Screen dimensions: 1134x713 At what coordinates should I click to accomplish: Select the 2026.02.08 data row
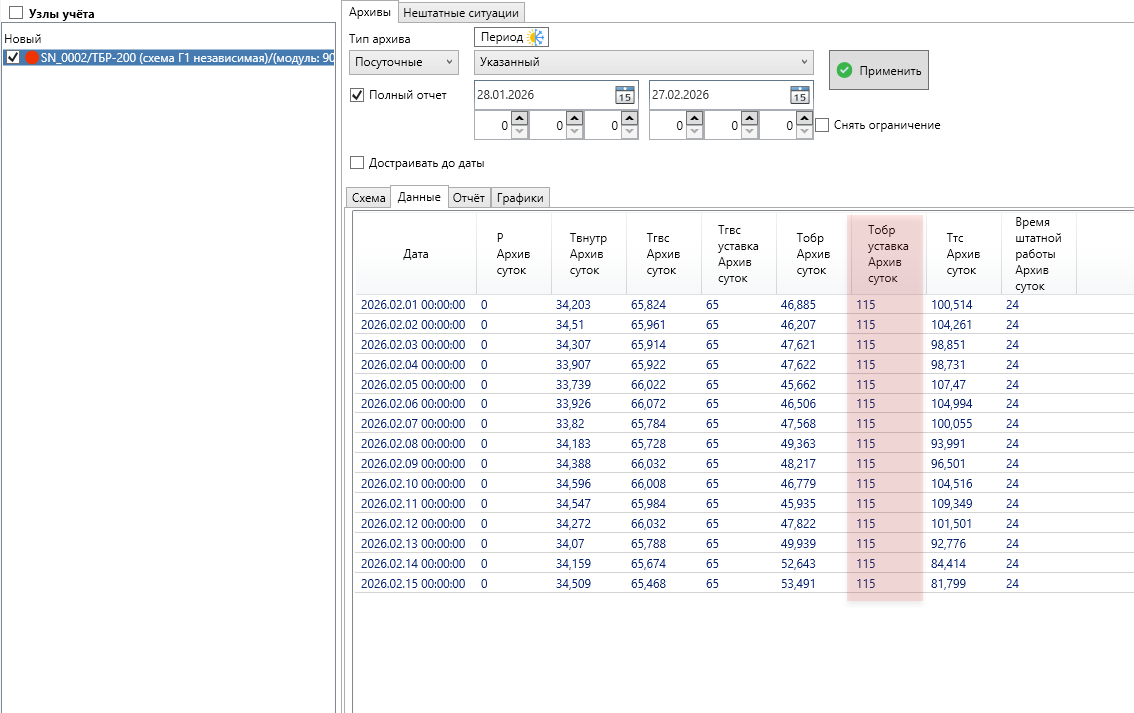(413, 444)
